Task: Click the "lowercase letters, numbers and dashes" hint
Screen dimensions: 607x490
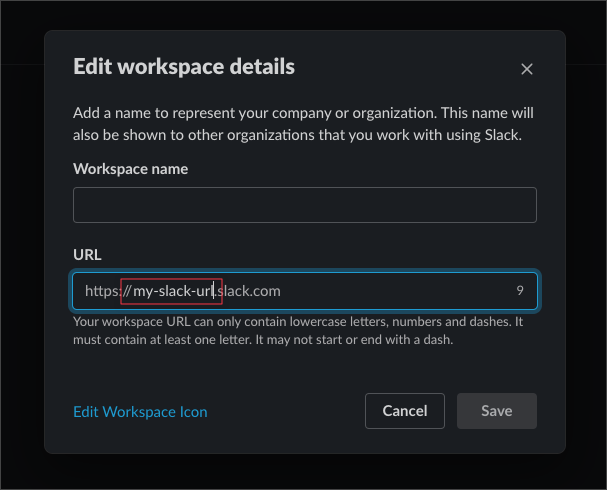Action: click(400, 320)
